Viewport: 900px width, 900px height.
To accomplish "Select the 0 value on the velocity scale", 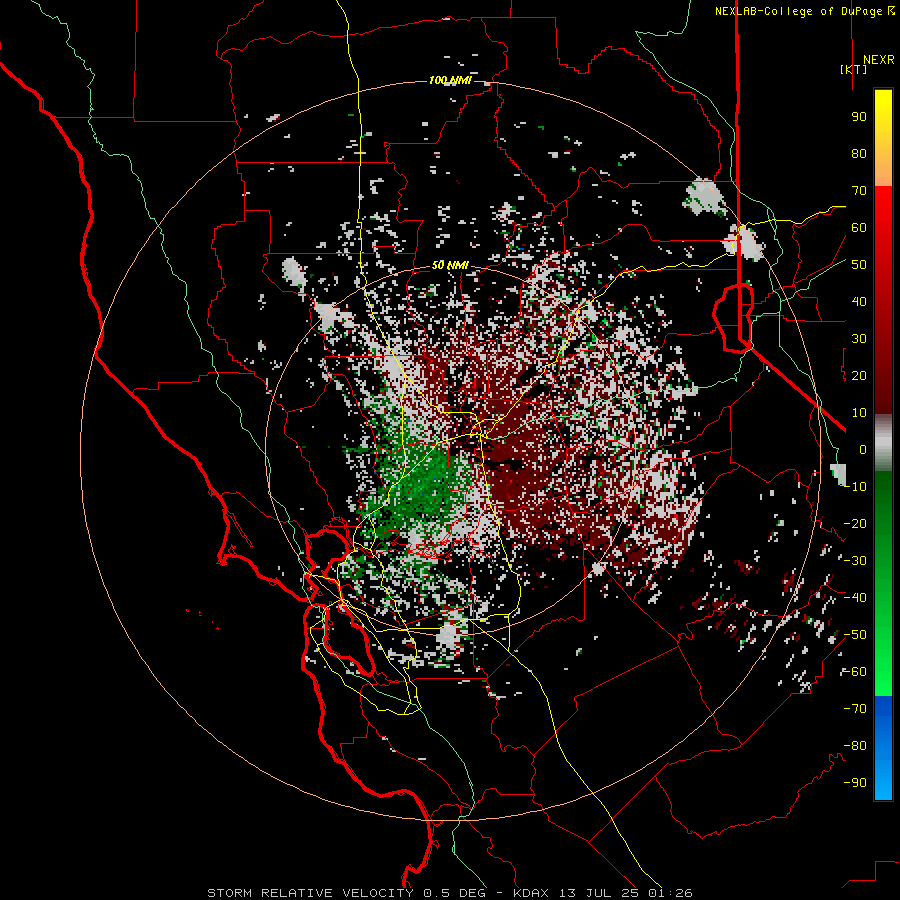I will 863,450.
